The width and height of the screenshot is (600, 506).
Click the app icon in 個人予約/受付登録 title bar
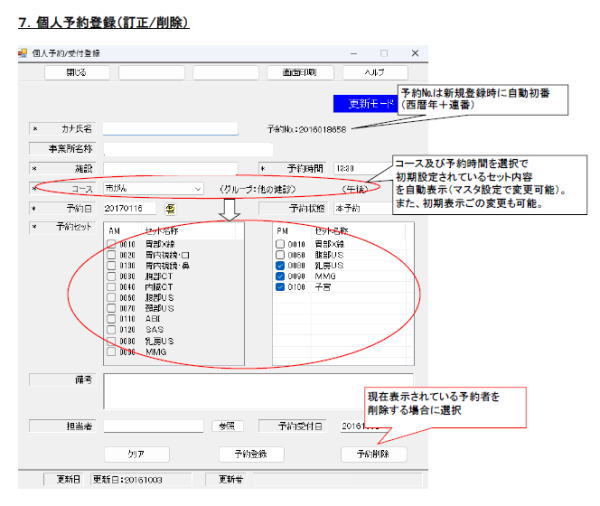[x=23, y=53]
